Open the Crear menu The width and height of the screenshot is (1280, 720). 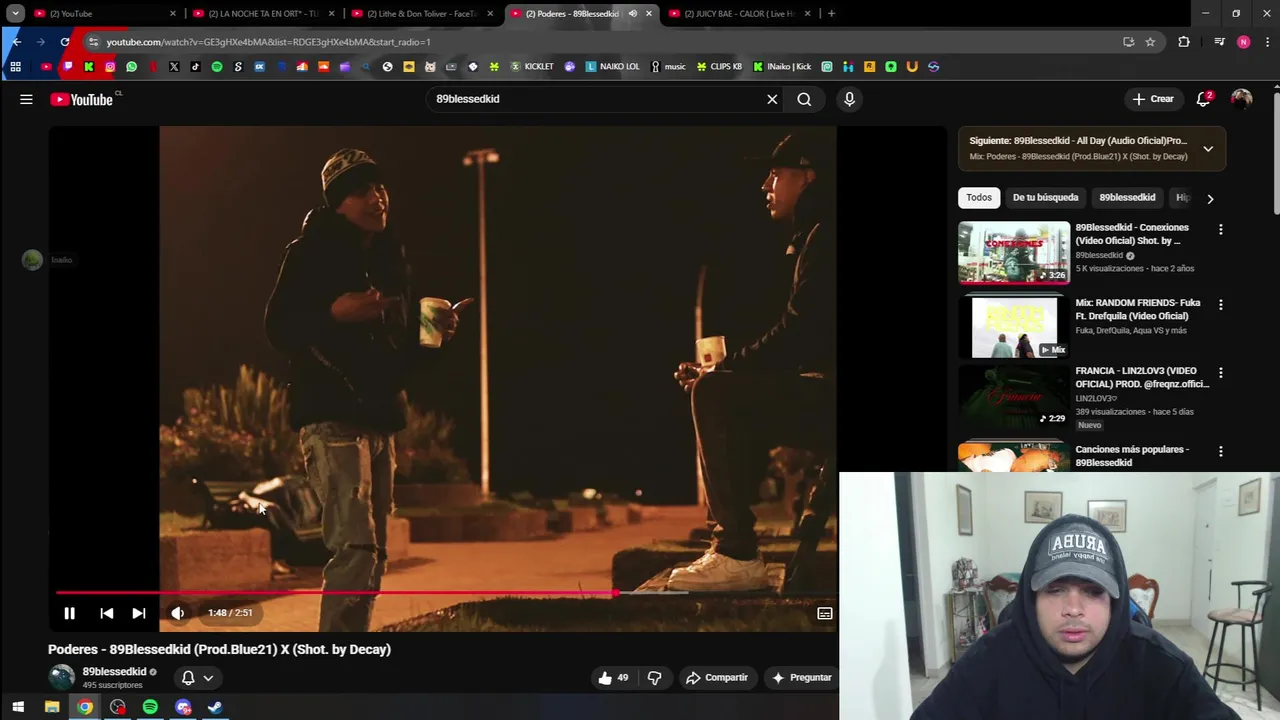point(1152,99)
